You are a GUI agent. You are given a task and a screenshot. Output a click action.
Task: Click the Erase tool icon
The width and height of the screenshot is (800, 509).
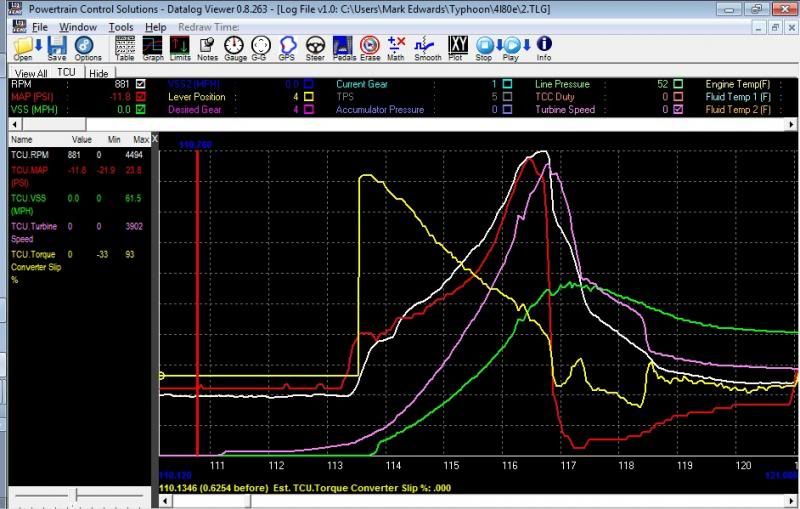click(x=370, y=48)
